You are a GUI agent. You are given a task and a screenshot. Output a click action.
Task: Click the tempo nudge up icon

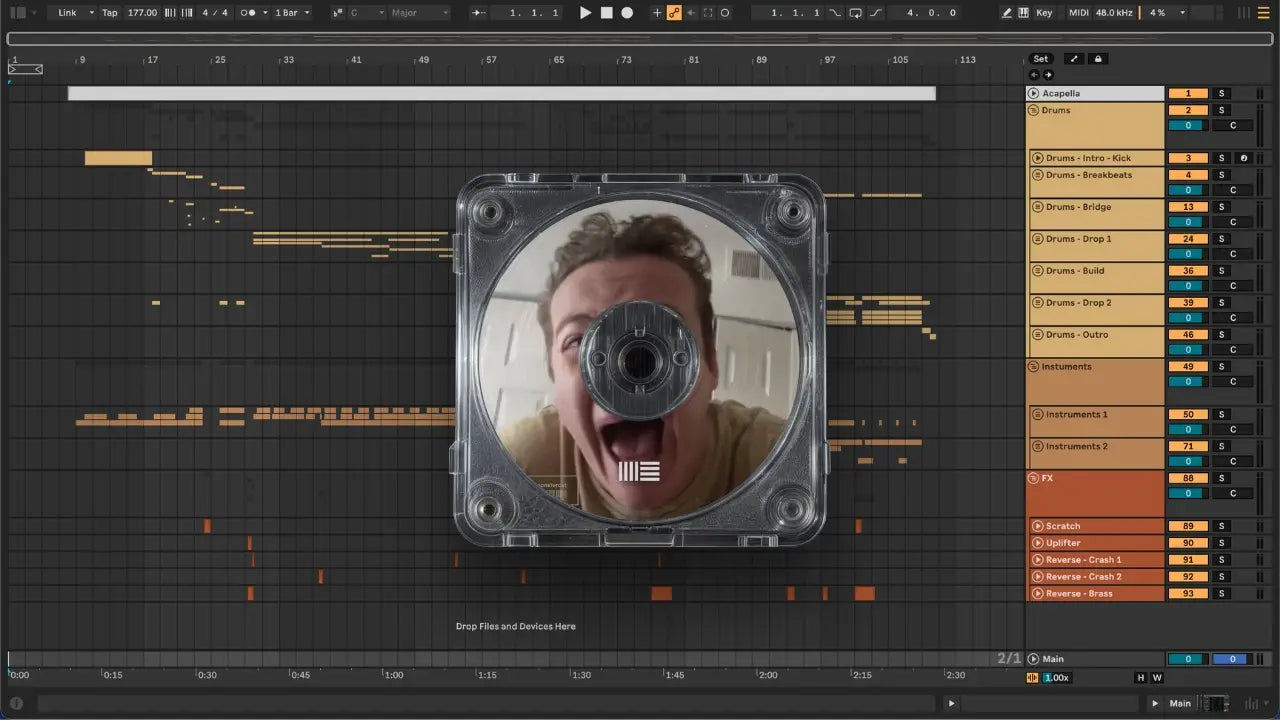[x=189, y=13]
